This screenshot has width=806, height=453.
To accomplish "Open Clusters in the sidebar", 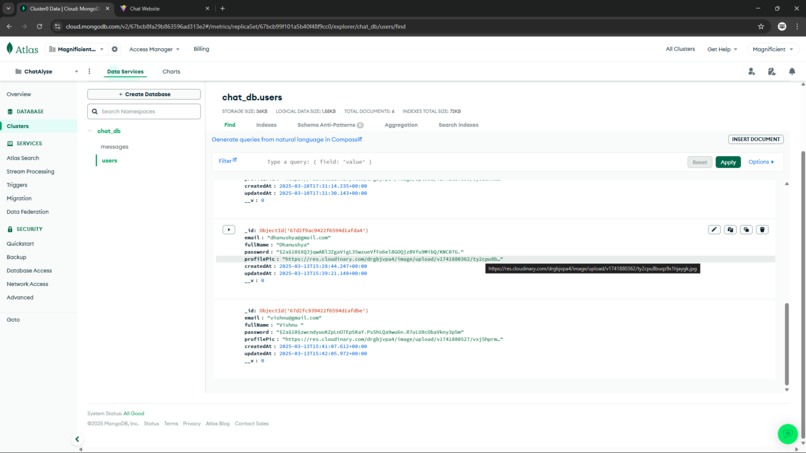I will tap(17, 126).
